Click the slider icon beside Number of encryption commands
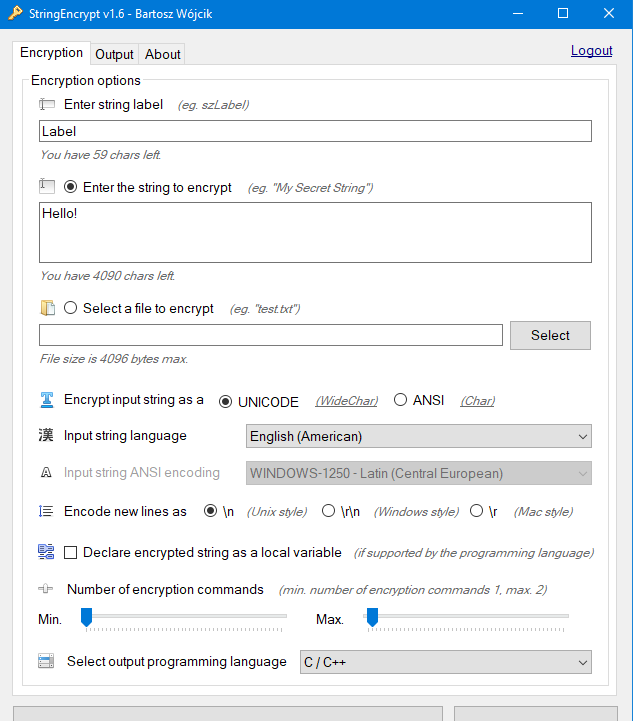The height and width of the screenshot is (721, 633). [x=46, y=589]
